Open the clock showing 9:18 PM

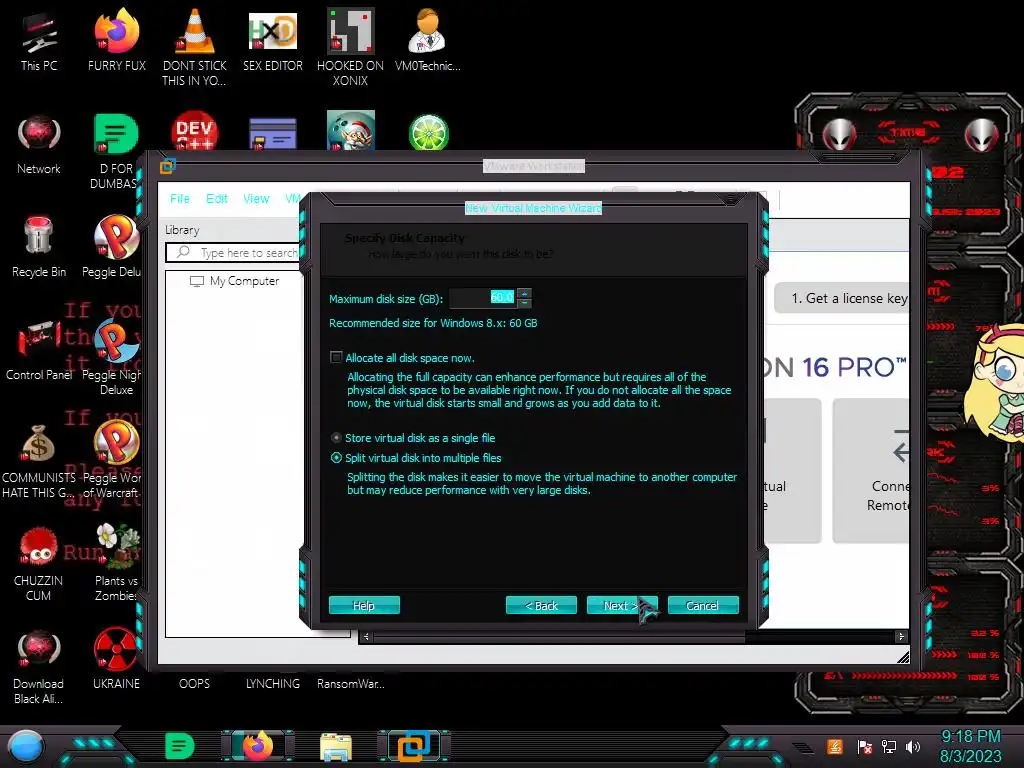(x=970, y=746)
